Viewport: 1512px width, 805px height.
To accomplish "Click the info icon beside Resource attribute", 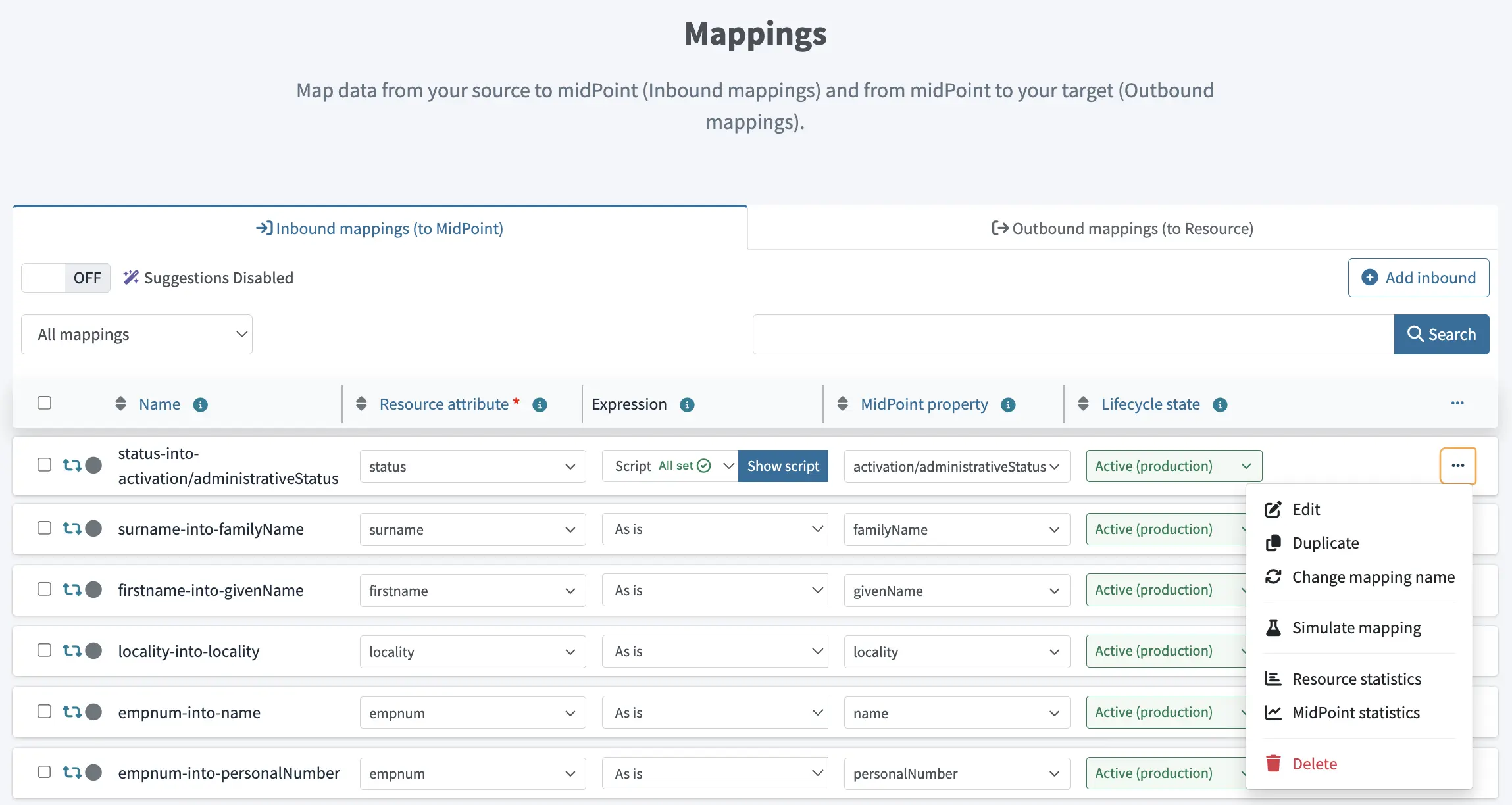I will [540, 405].
